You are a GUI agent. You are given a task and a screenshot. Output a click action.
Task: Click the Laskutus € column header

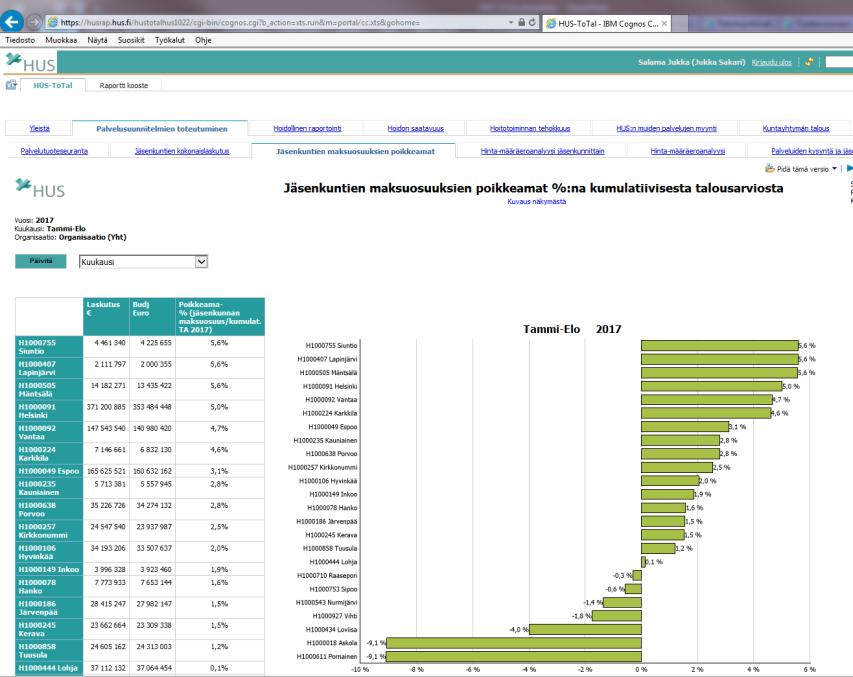pos(106,317)
